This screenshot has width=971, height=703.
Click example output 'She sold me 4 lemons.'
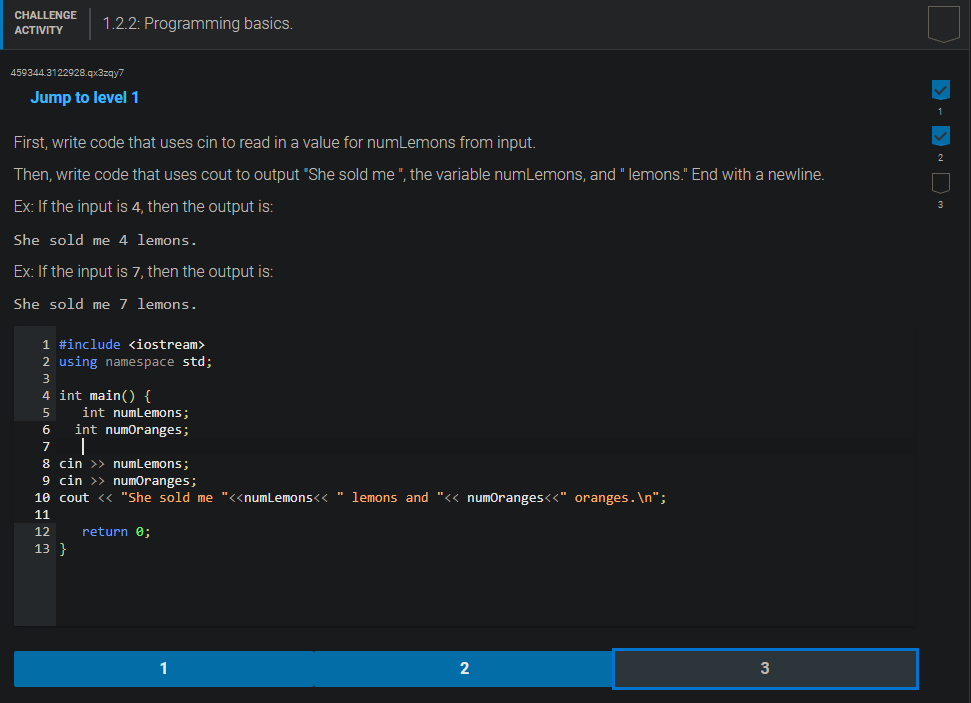(x=105, y=240)
